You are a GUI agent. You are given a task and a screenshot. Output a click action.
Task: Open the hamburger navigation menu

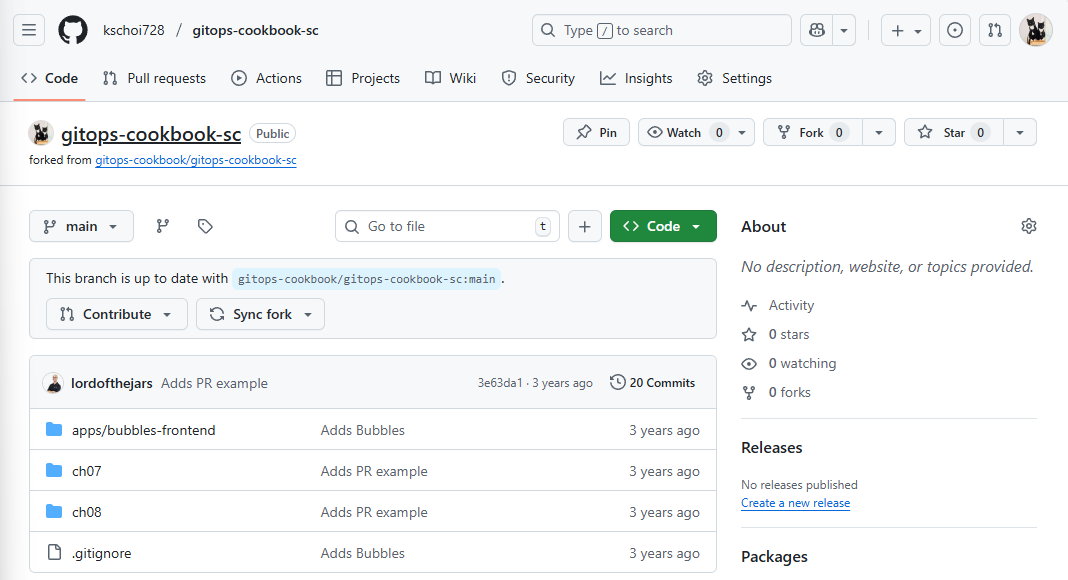pos(29,30)
